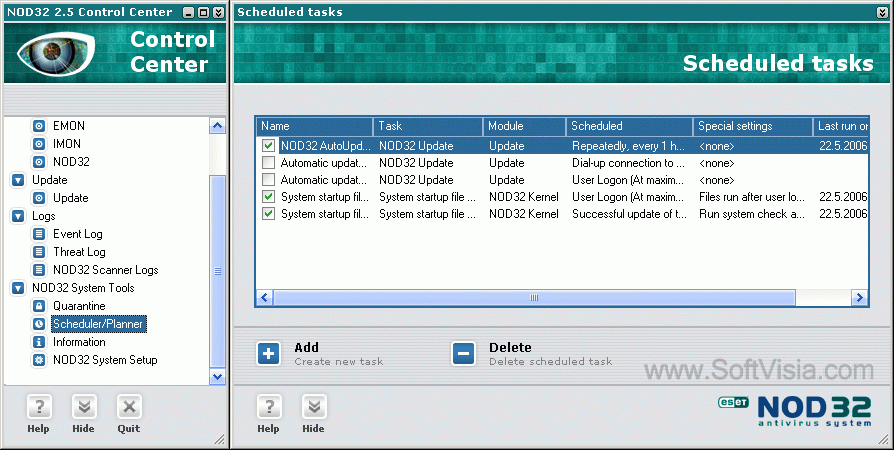Enable the unchecked User Logon update task checkbox
The image size is (894, 450).
click(x=269, y=180)
